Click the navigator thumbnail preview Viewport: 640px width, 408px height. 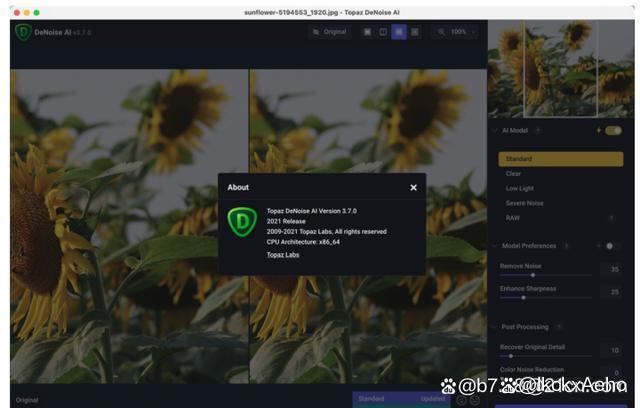tap(561, 69)
